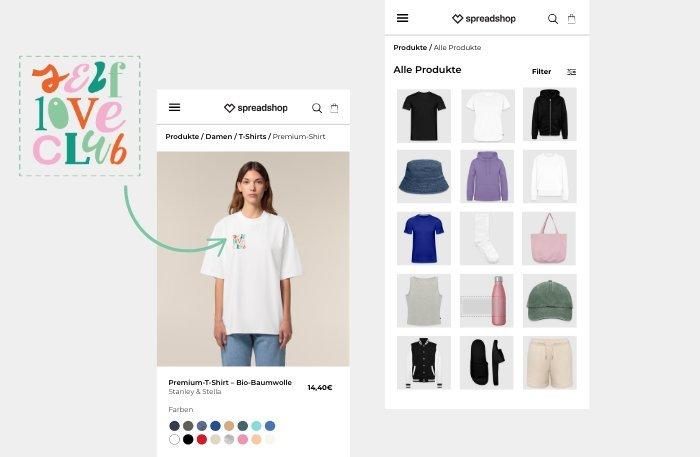The image size is (700, 457).
Task: Open shopping bag in product detail header
Action: (334, 108)
